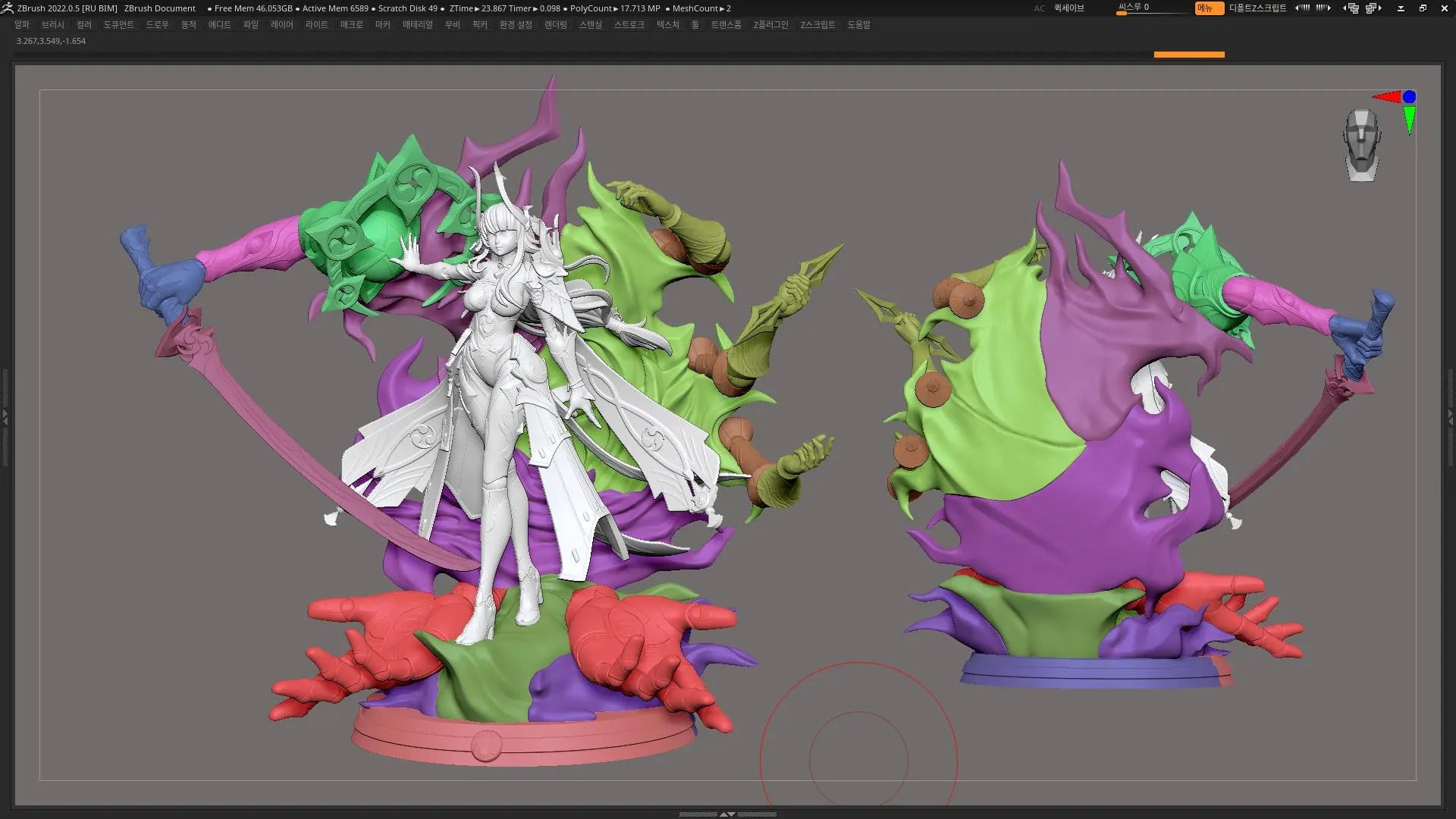Toggle the AC auto-collapse option
1456x819 pixels.
1039,8
